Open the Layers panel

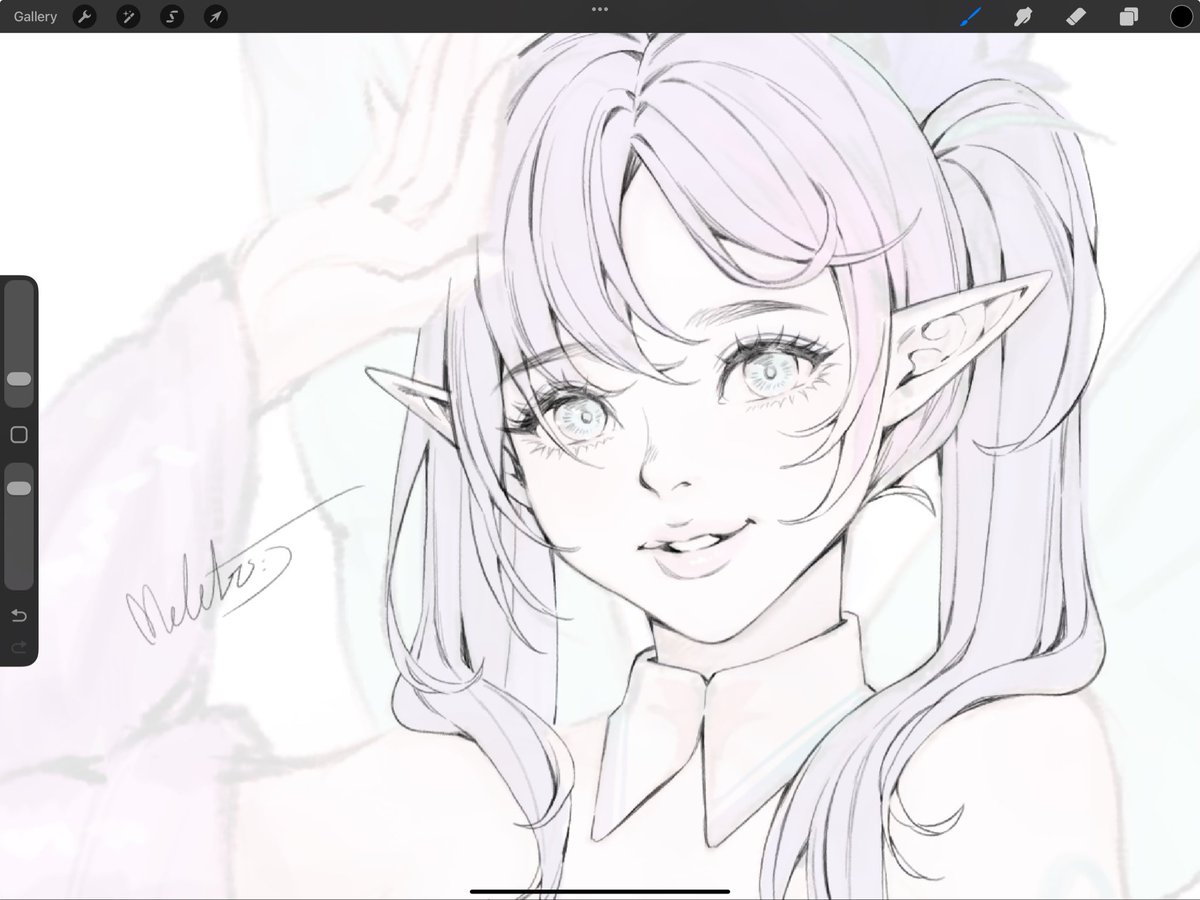[x=1130, y=16]
